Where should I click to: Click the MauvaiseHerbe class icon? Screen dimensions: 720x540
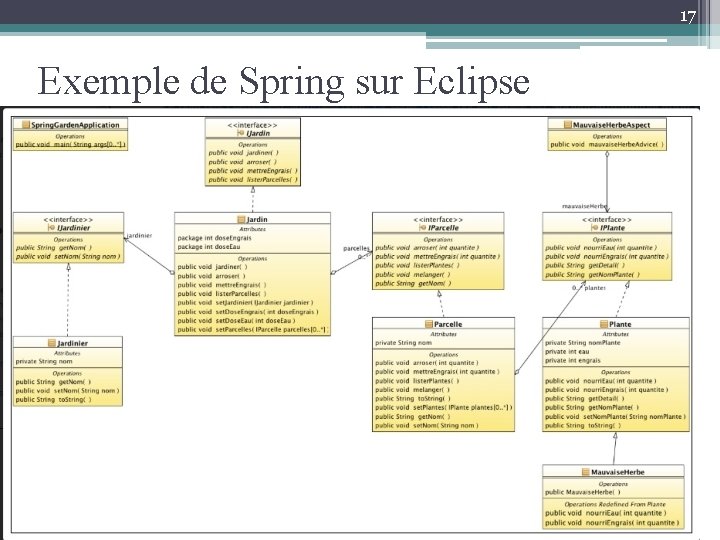click(585, 472)
